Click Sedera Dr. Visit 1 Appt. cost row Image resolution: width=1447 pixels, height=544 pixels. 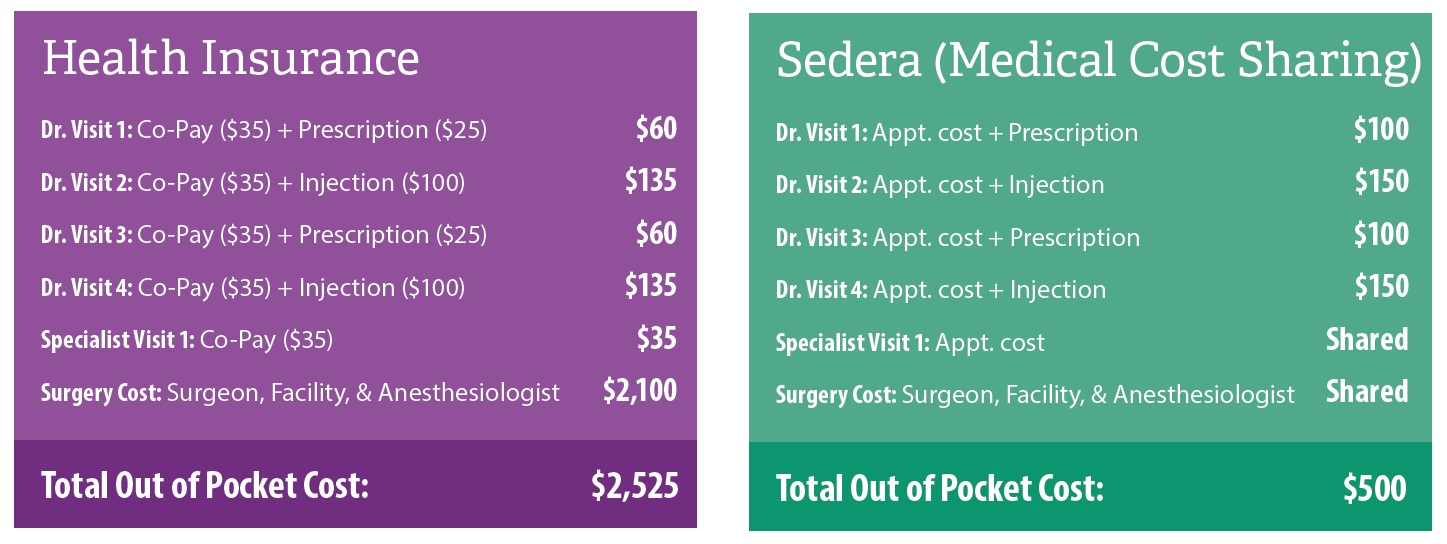956,133
